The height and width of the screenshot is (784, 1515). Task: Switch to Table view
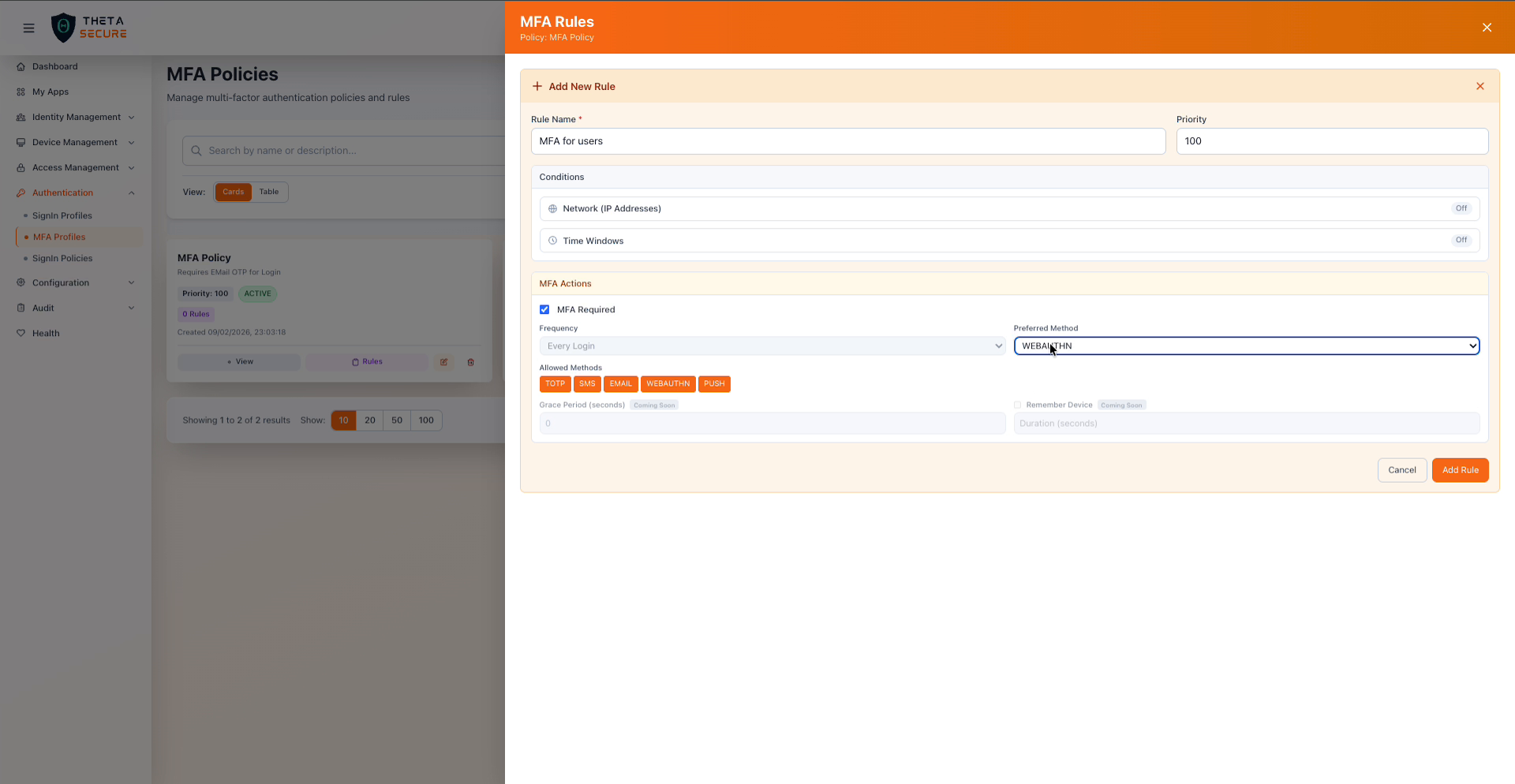(x=268, y=192)
